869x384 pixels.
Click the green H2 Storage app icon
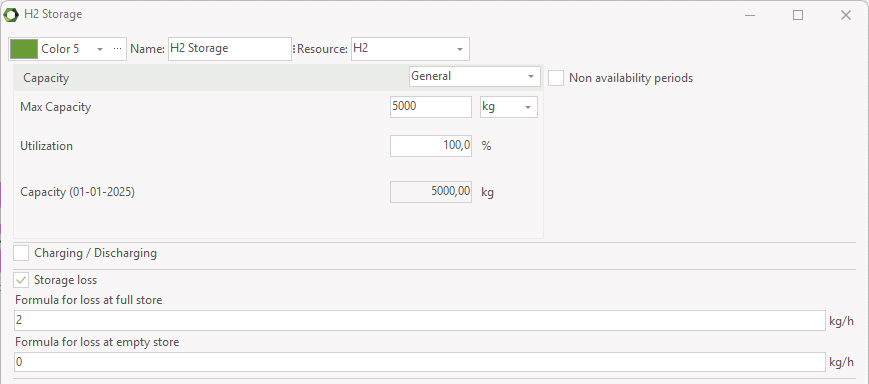pos(11,15)
